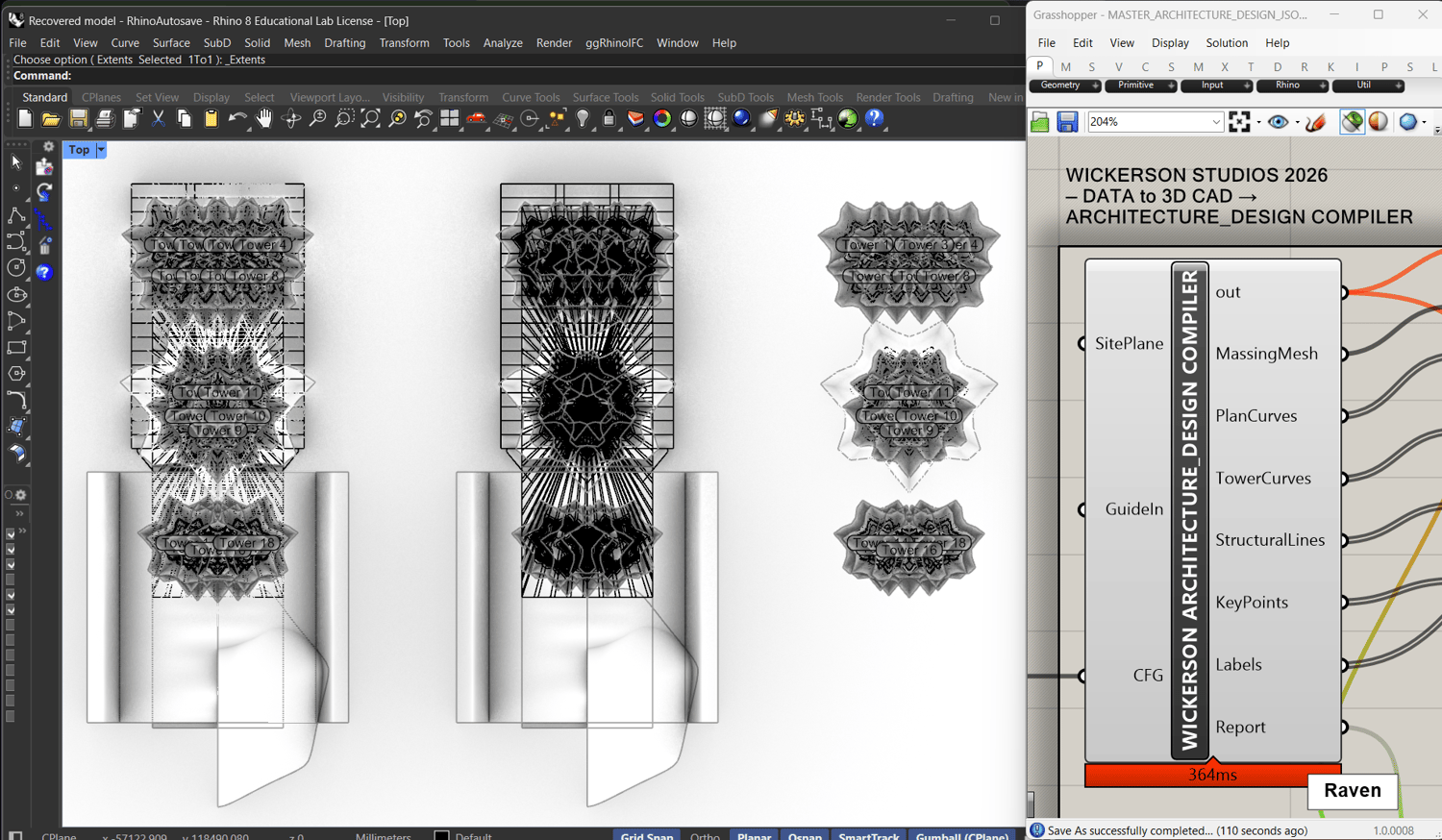Screen dimensions: 1442x840
Task: Click the Undo arrow icon
Action: coord(236,118)
